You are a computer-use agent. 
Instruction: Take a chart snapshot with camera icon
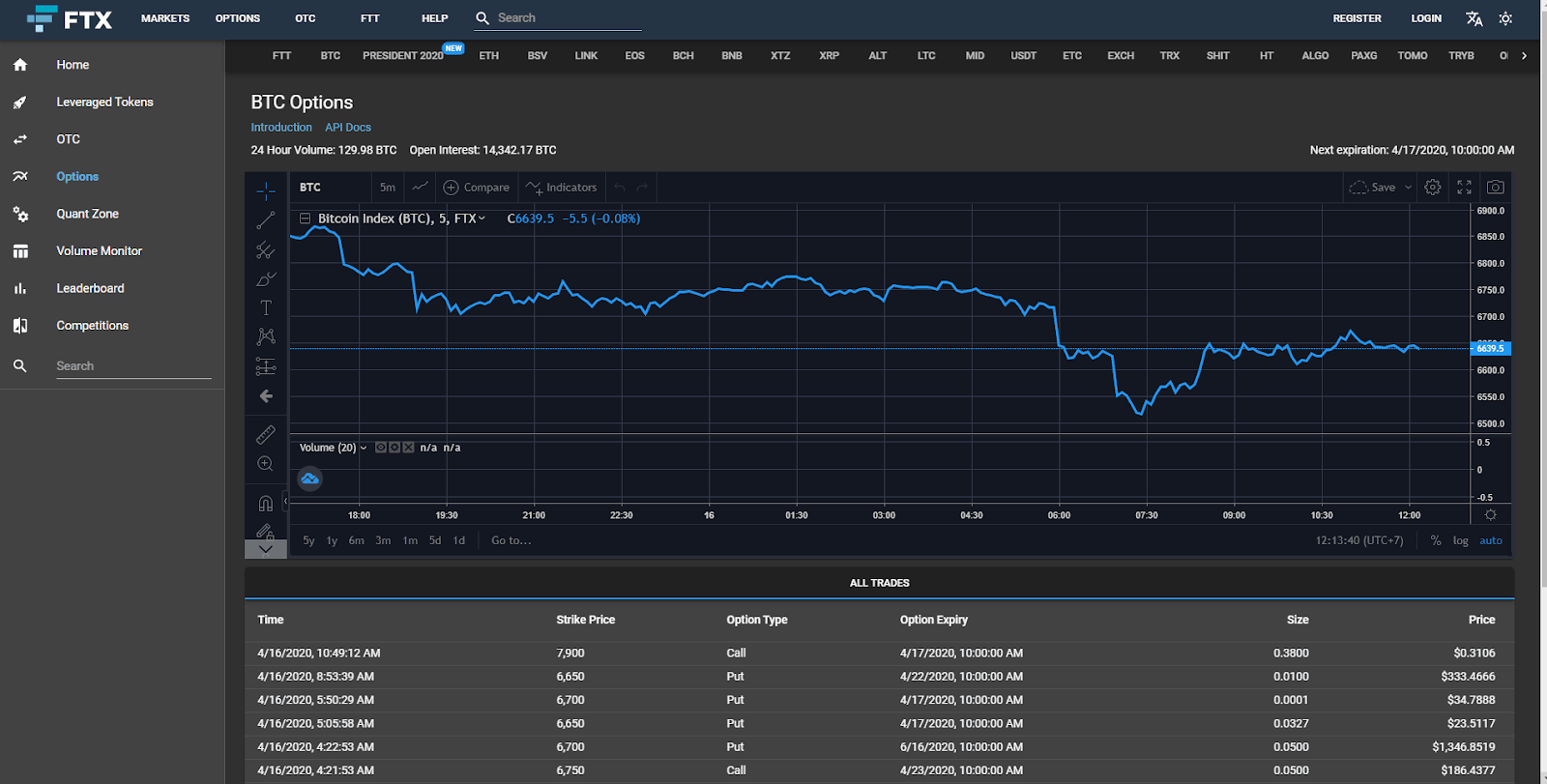[1495, 188]
